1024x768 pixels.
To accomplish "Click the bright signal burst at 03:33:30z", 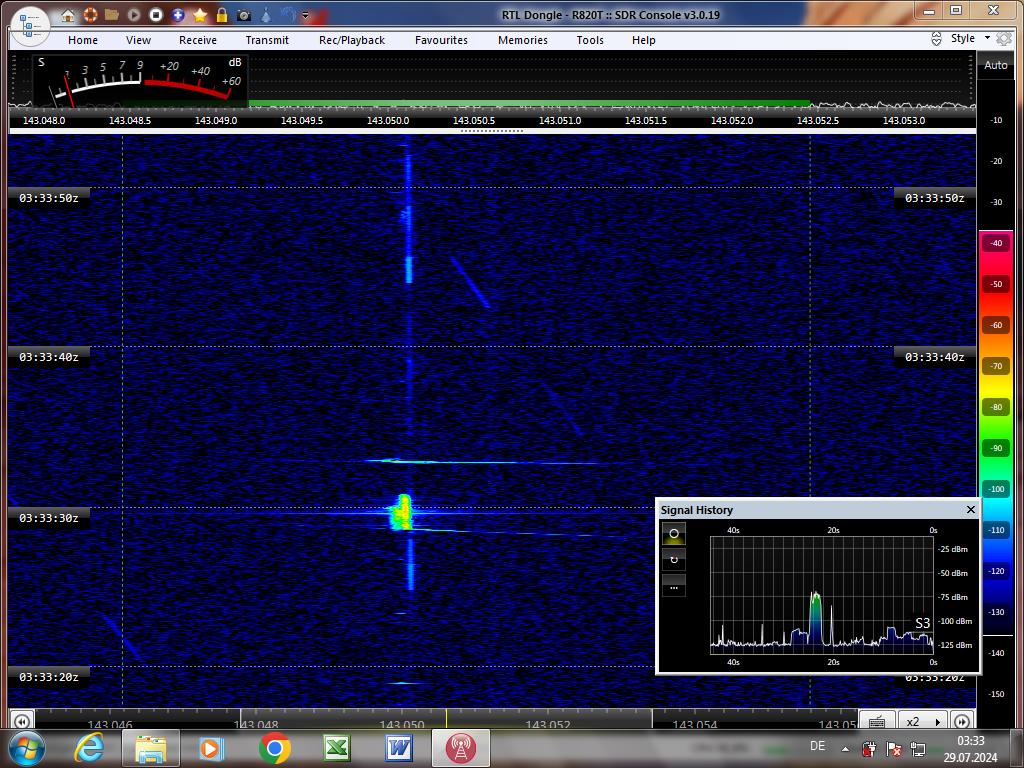I will click(401, 512).
